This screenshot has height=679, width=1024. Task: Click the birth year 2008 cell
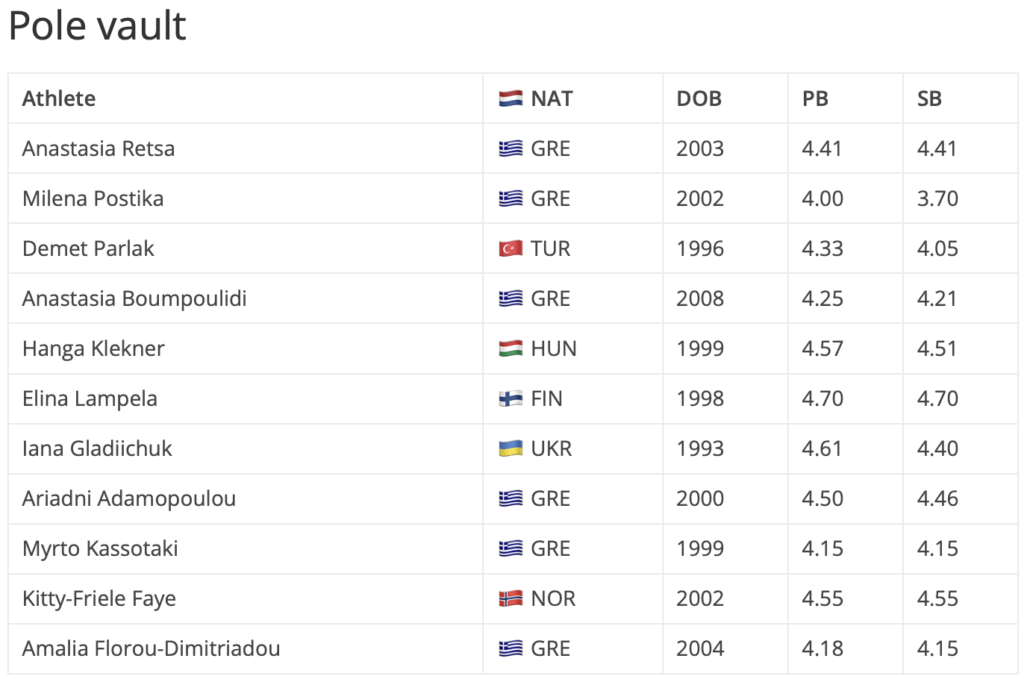point(700,299)
